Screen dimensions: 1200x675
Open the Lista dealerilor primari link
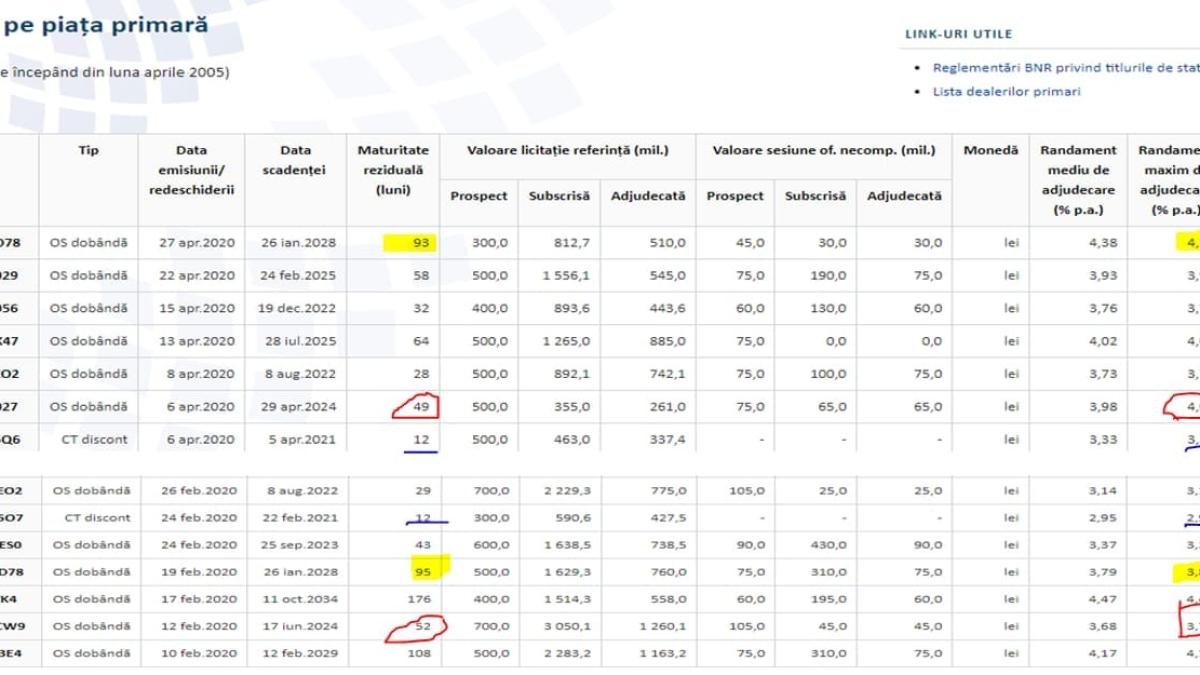coord(1006,92)
